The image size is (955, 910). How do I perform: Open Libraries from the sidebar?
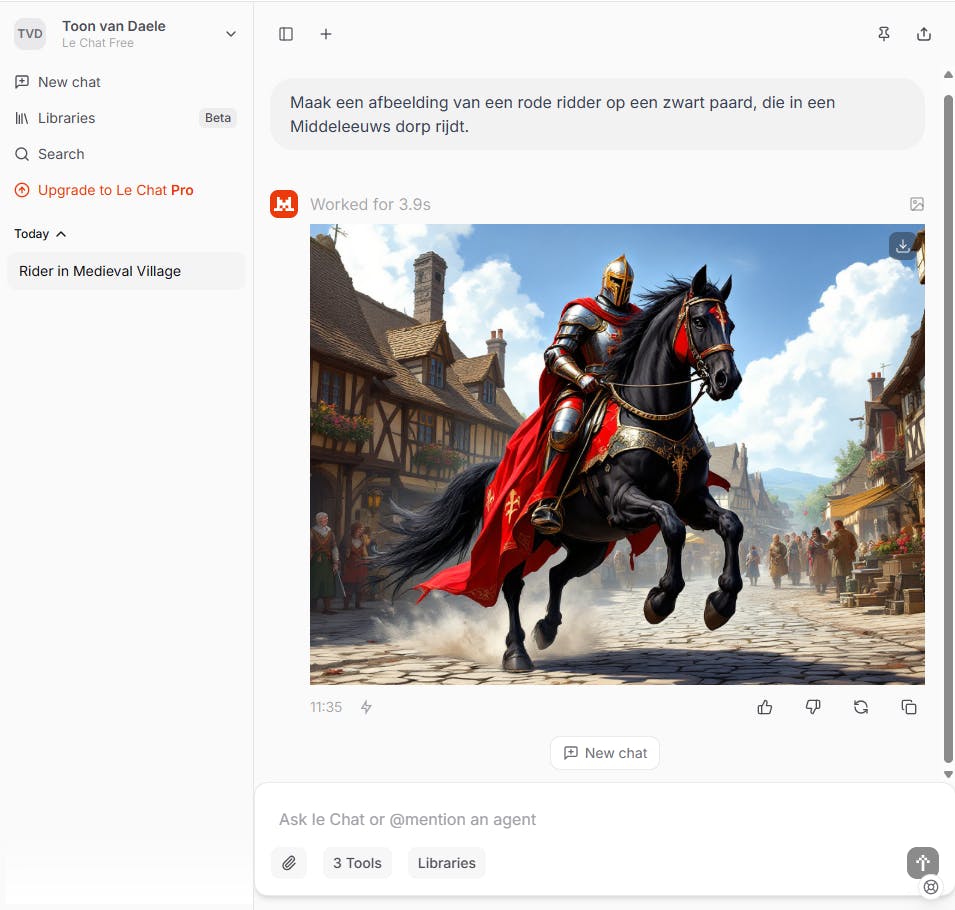coord(65,118)
